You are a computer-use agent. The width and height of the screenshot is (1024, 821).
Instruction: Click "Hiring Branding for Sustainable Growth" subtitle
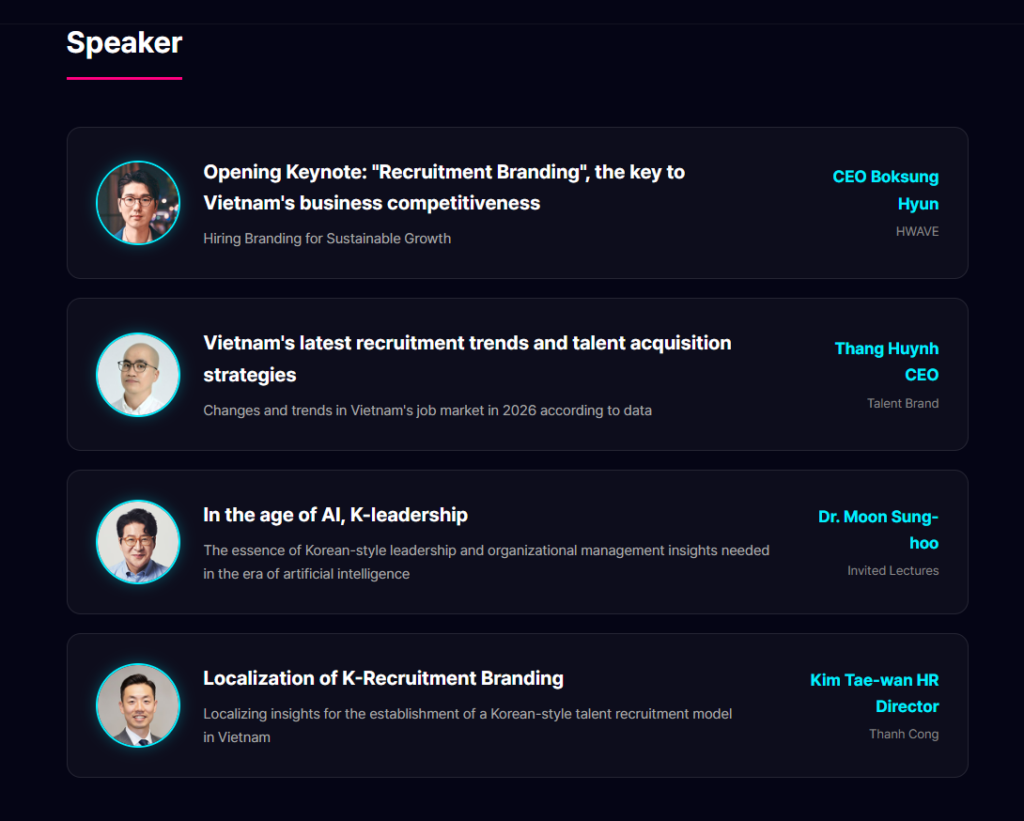pyautogui.click(x=327, y=239)
